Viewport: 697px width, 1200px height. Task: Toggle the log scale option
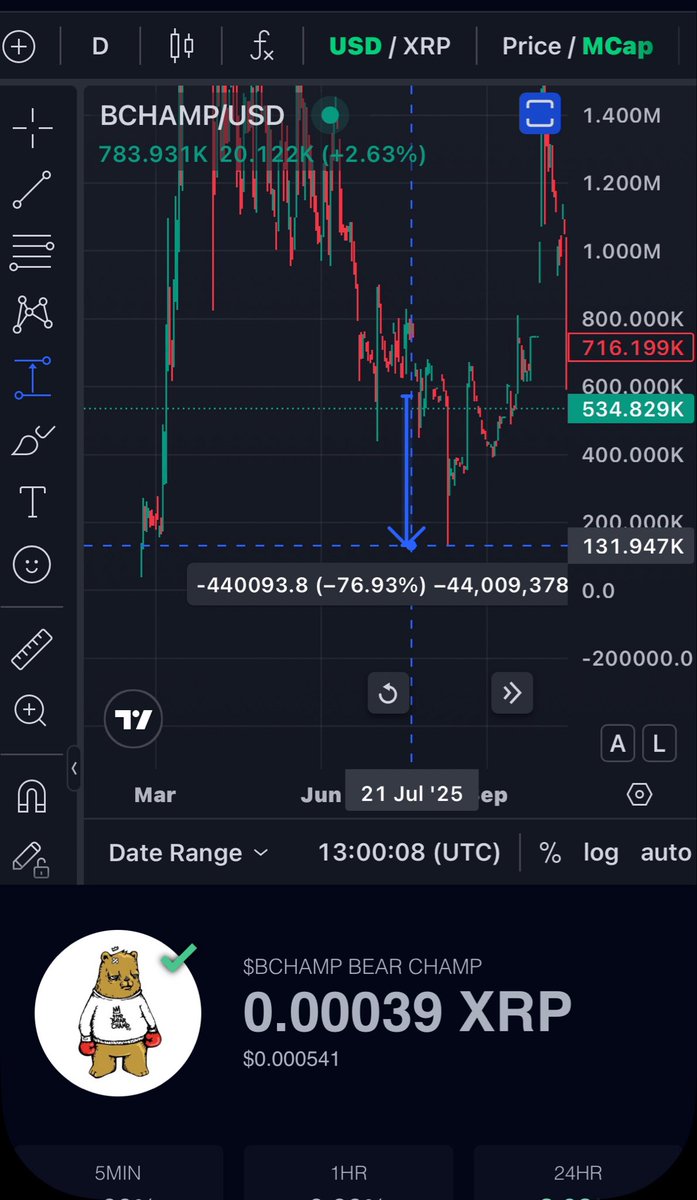pos(601,853)
